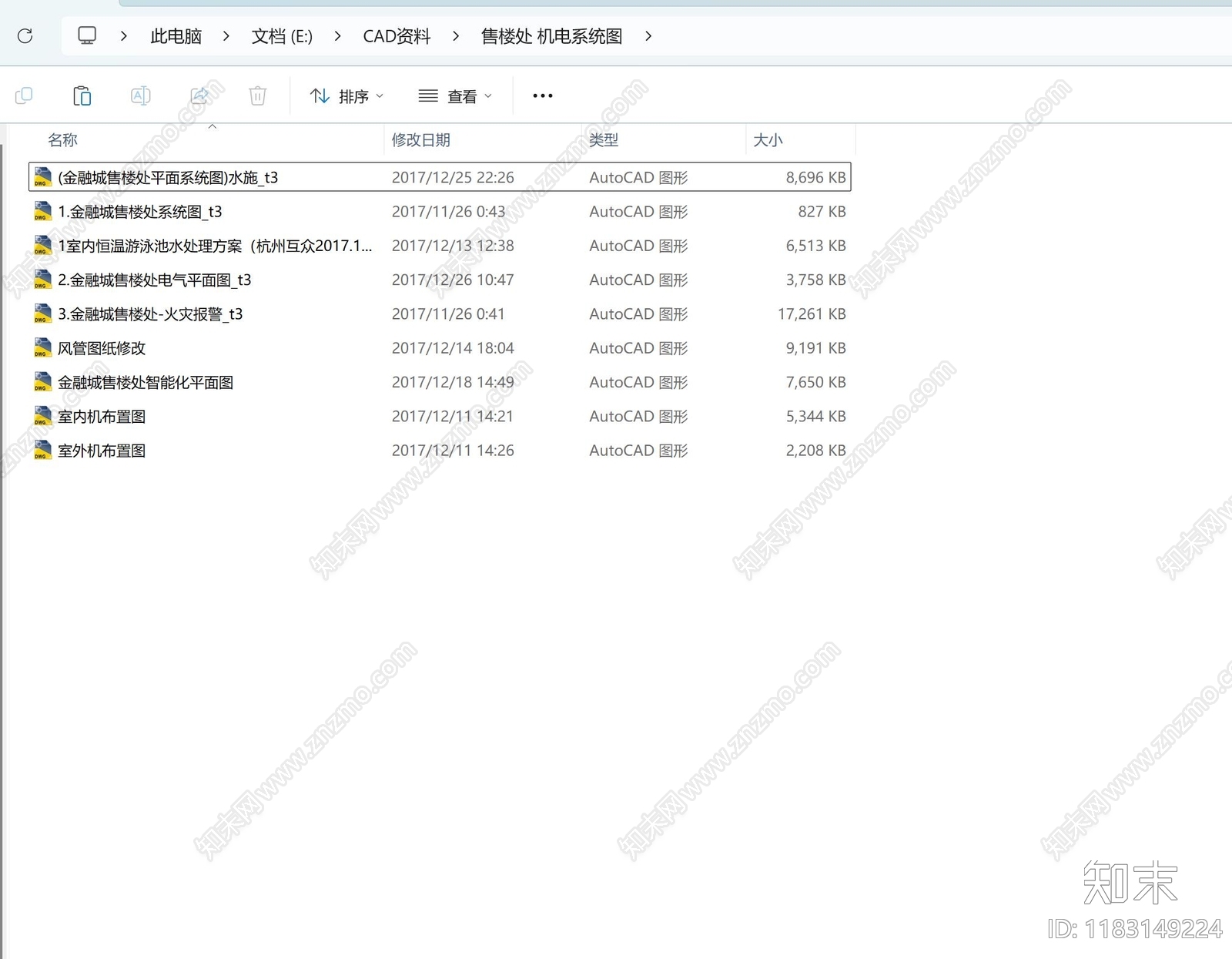1232x959 pixels.
Task: Click the Paste clipboard icon
Action: [x=82, y=96]
